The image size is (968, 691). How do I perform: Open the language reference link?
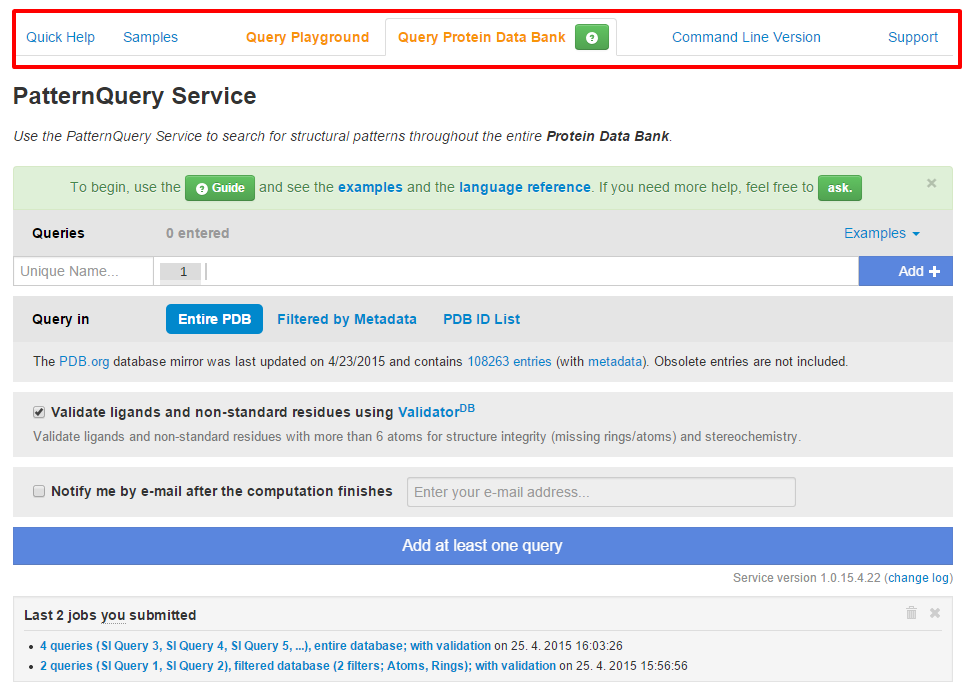pyautogui.click(x=525, y=187)
